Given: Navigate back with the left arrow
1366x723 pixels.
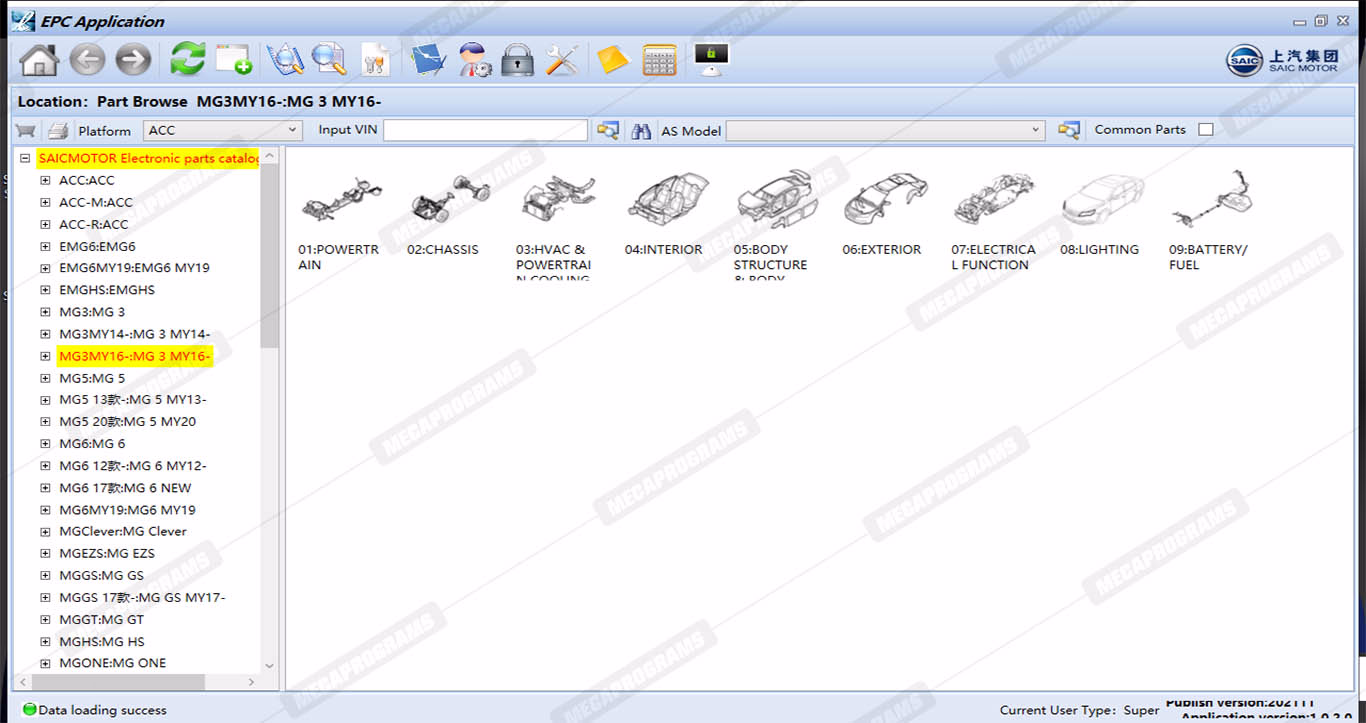Looking at the screenshot, I should (87, 60).
